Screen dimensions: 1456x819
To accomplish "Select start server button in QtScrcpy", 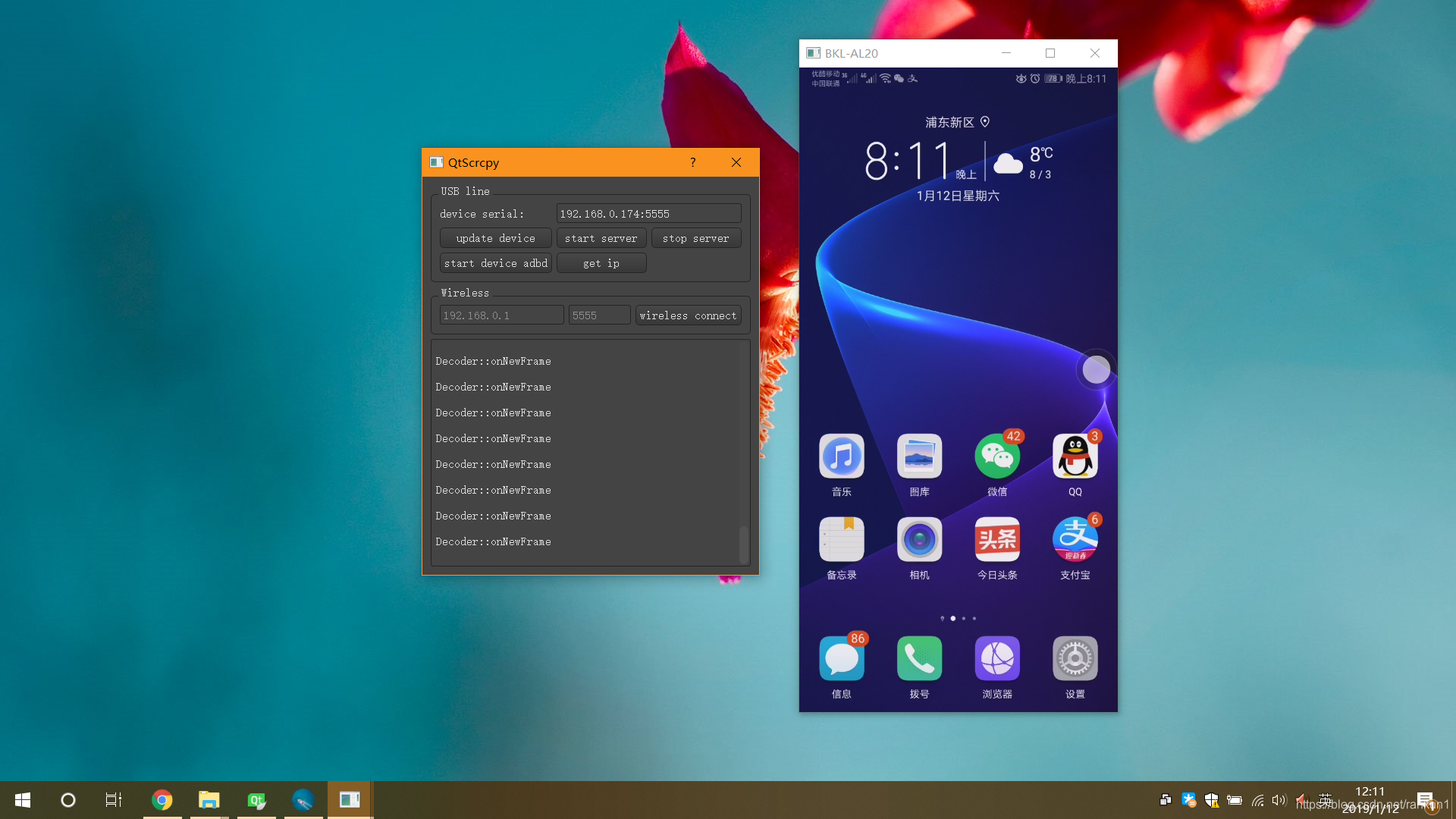I will [601, 238].
